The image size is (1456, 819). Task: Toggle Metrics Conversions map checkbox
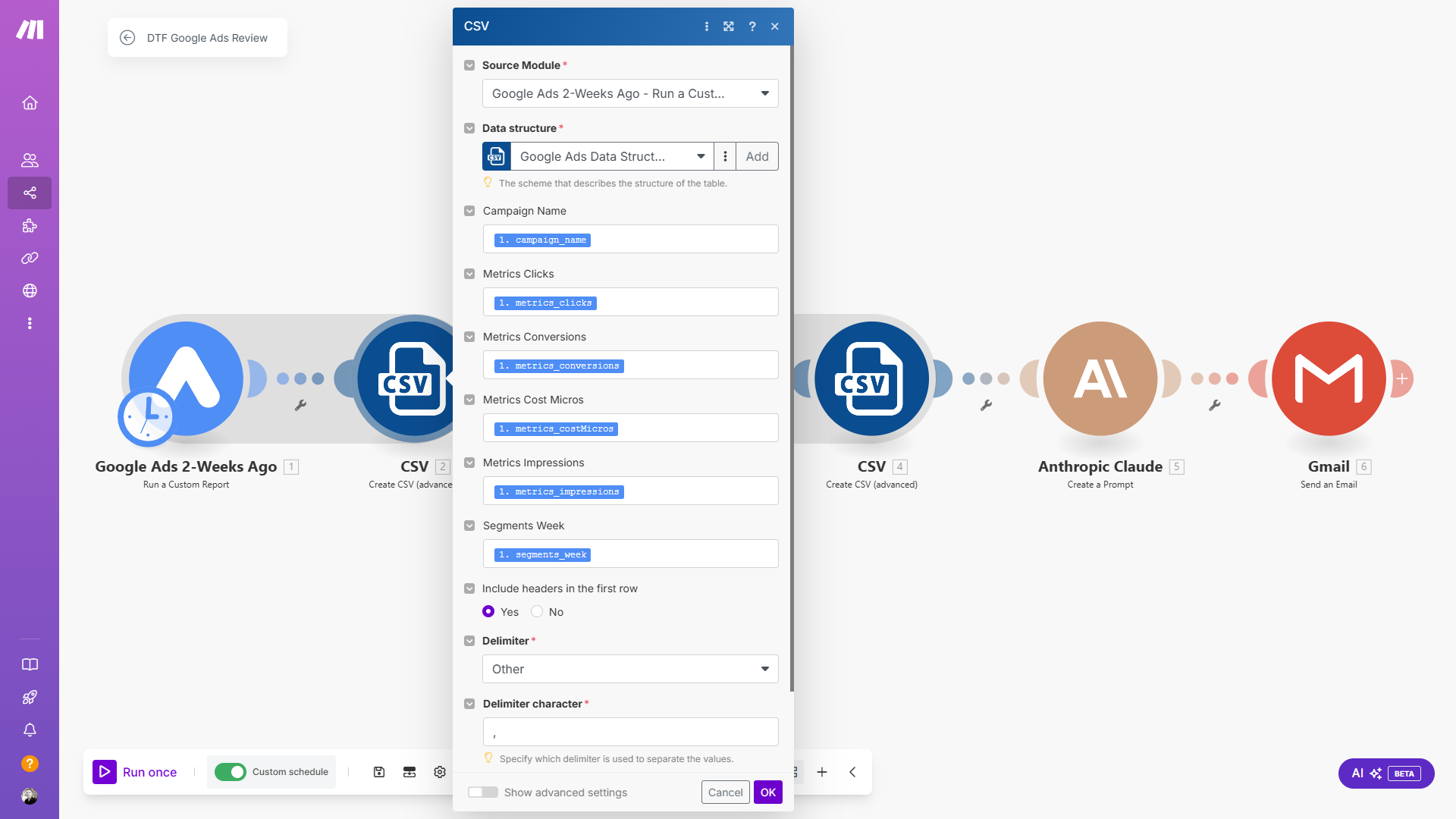469,337
